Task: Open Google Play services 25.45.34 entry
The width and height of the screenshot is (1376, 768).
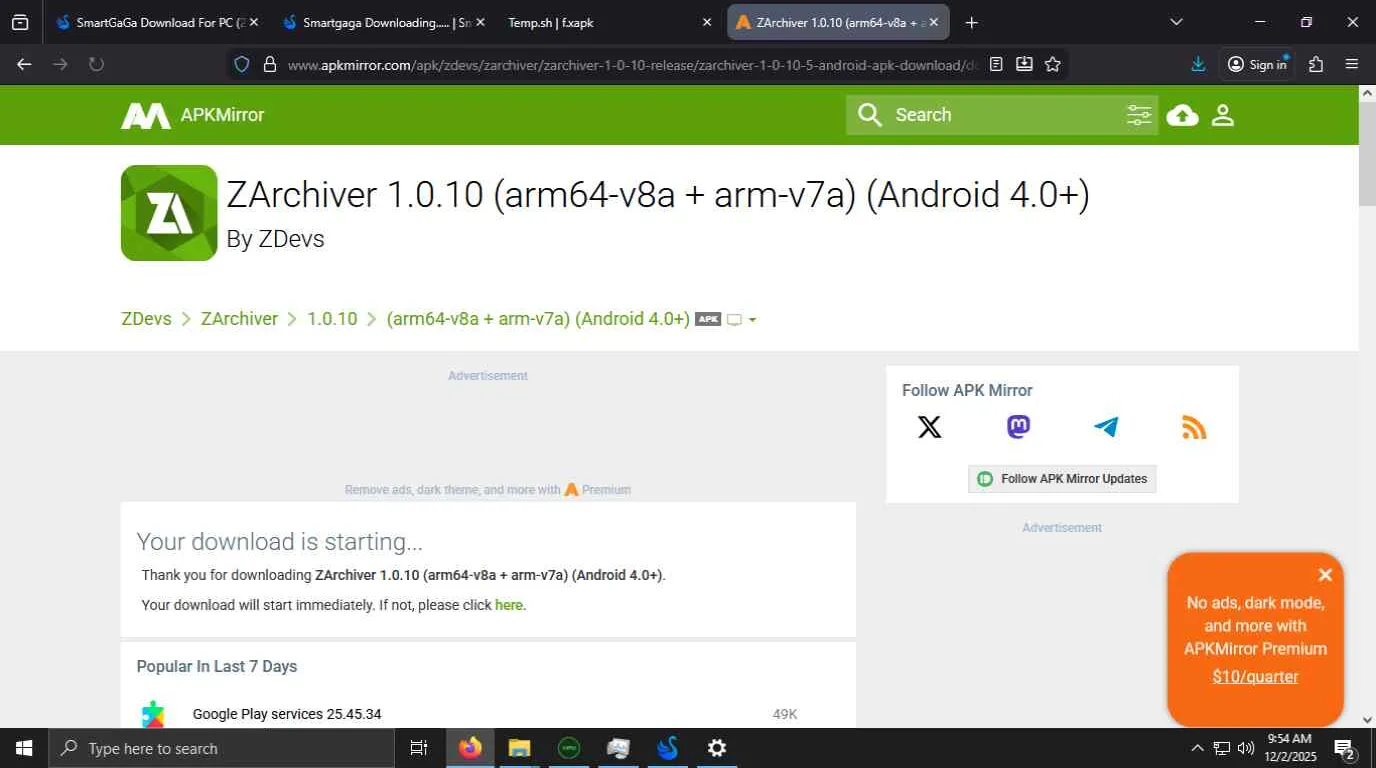Action: (287, 714)
